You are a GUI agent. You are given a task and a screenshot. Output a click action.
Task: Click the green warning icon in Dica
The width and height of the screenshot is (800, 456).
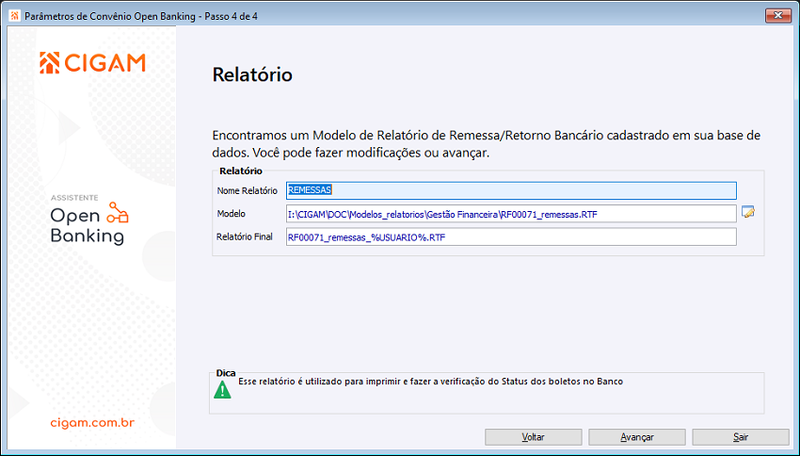(222, 390)
